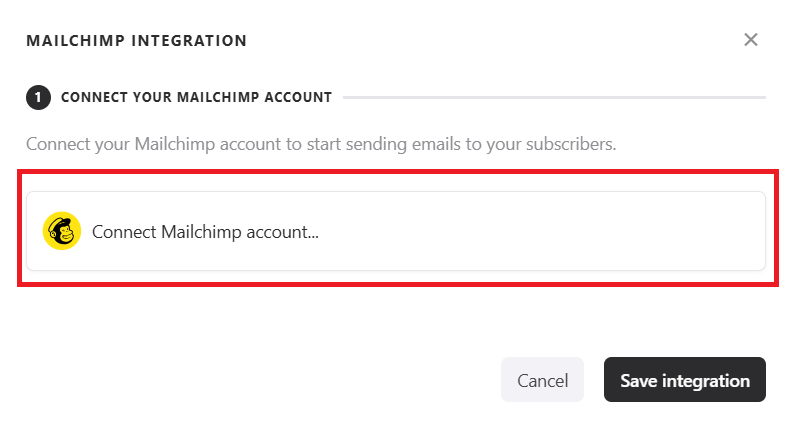794x425 pixels.
Task: Click the word "subscribers" in the description
Action: (x=566, y=144)
